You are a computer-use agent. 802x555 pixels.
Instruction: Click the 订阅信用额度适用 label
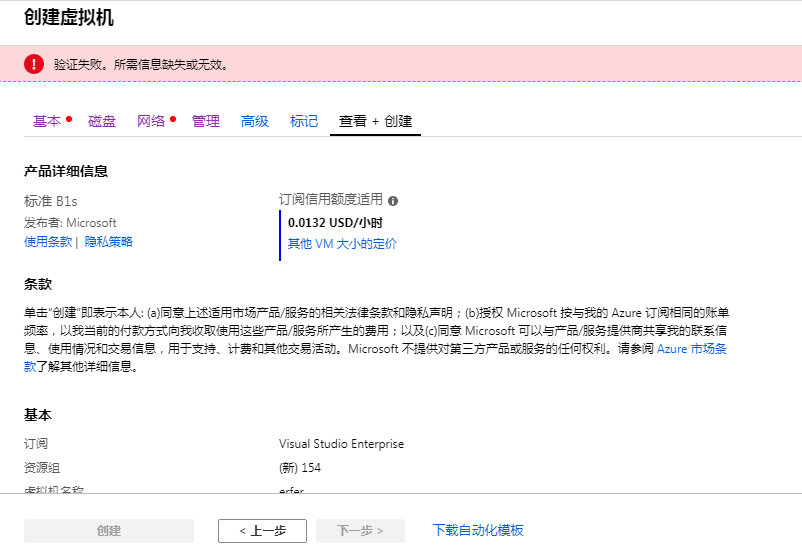point(331,199)
